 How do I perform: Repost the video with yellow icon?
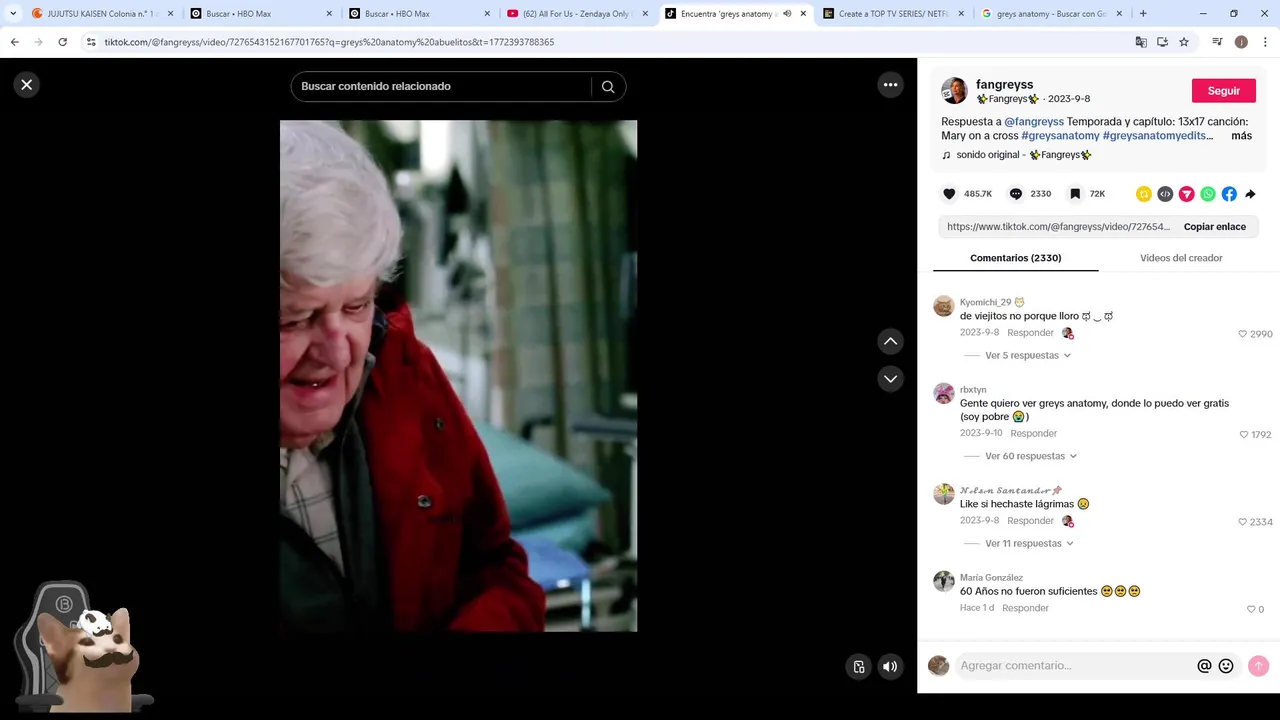[1144, 194]
